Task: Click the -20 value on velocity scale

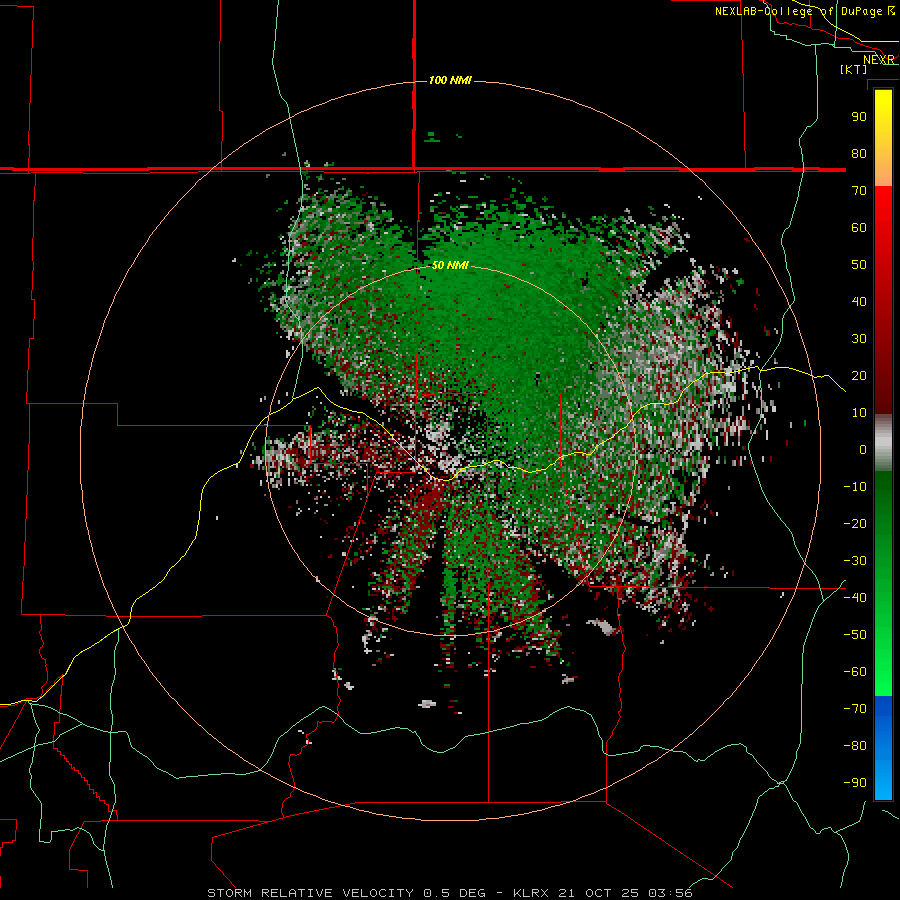Action: point(855,523)
